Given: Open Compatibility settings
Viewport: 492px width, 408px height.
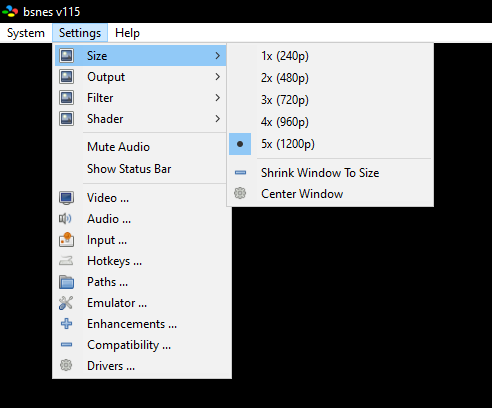Looking at the screenshot, I should click(x=142, y=345).
